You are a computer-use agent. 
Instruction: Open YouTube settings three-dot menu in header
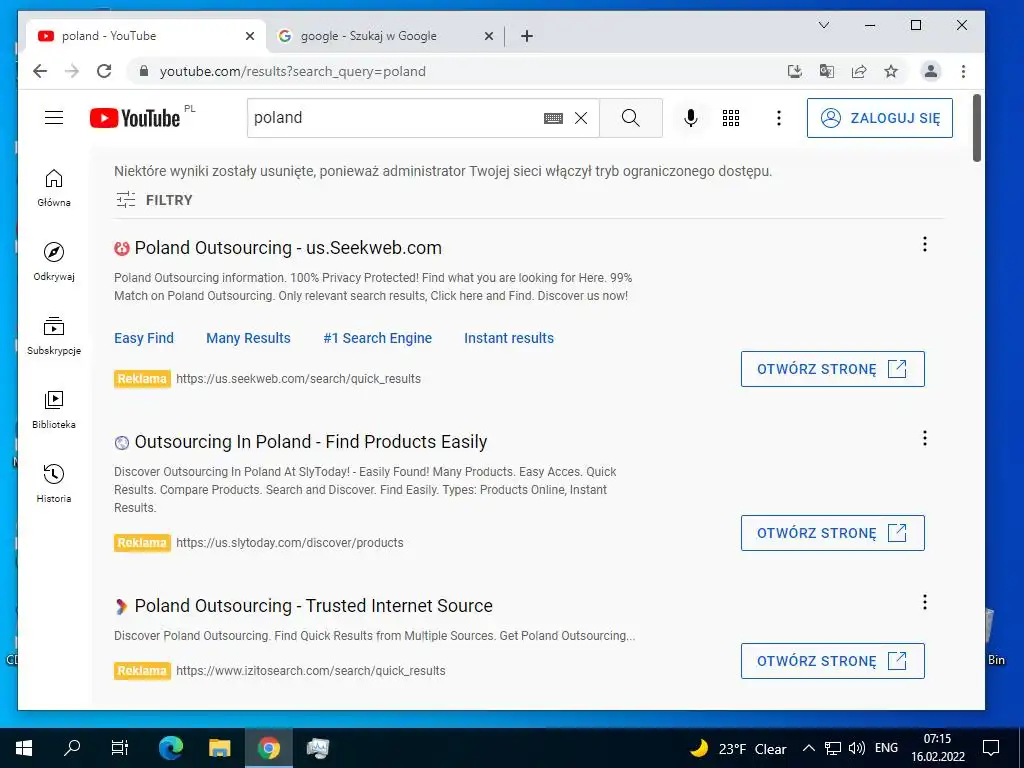(778, 118)
